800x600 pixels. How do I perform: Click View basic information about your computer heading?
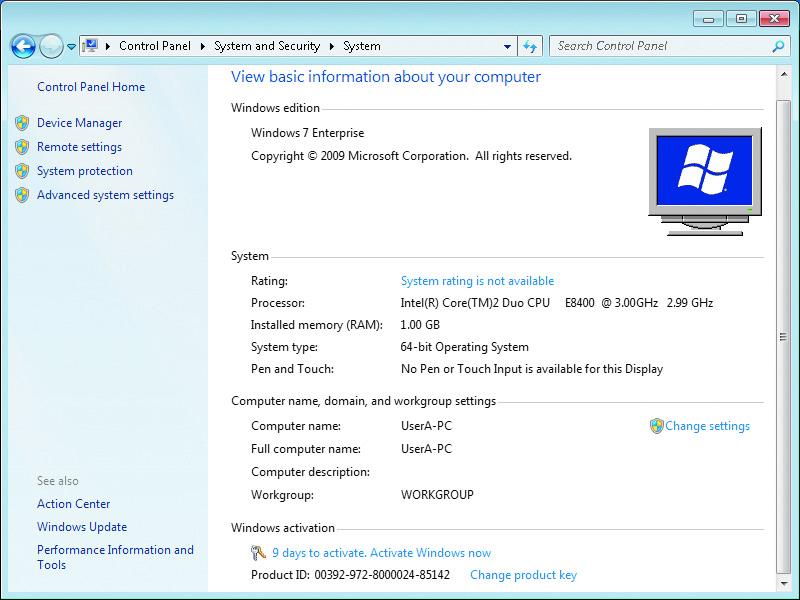(x=386, y=77)
